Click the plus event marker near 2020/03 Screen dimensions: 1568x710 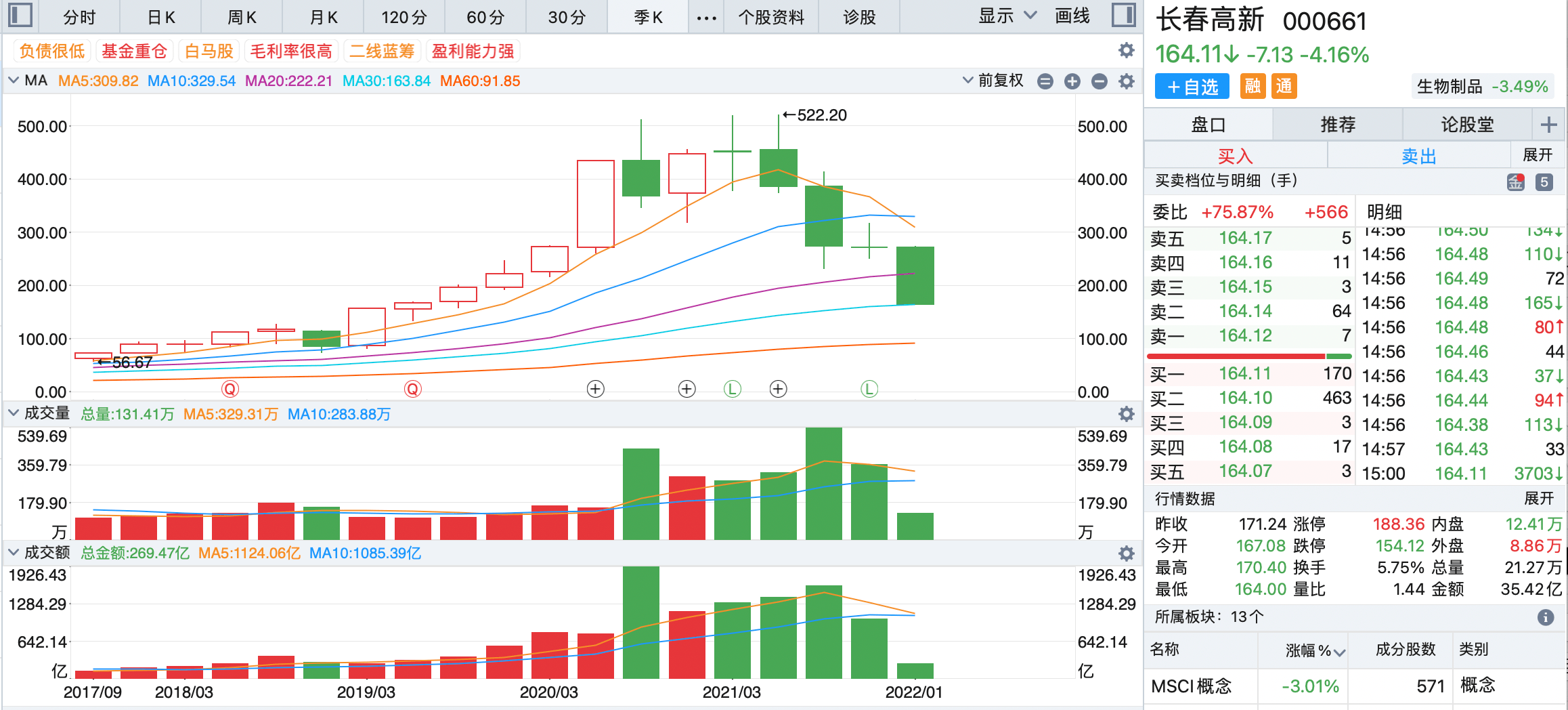pyautogui.click(x=595, y=389)
